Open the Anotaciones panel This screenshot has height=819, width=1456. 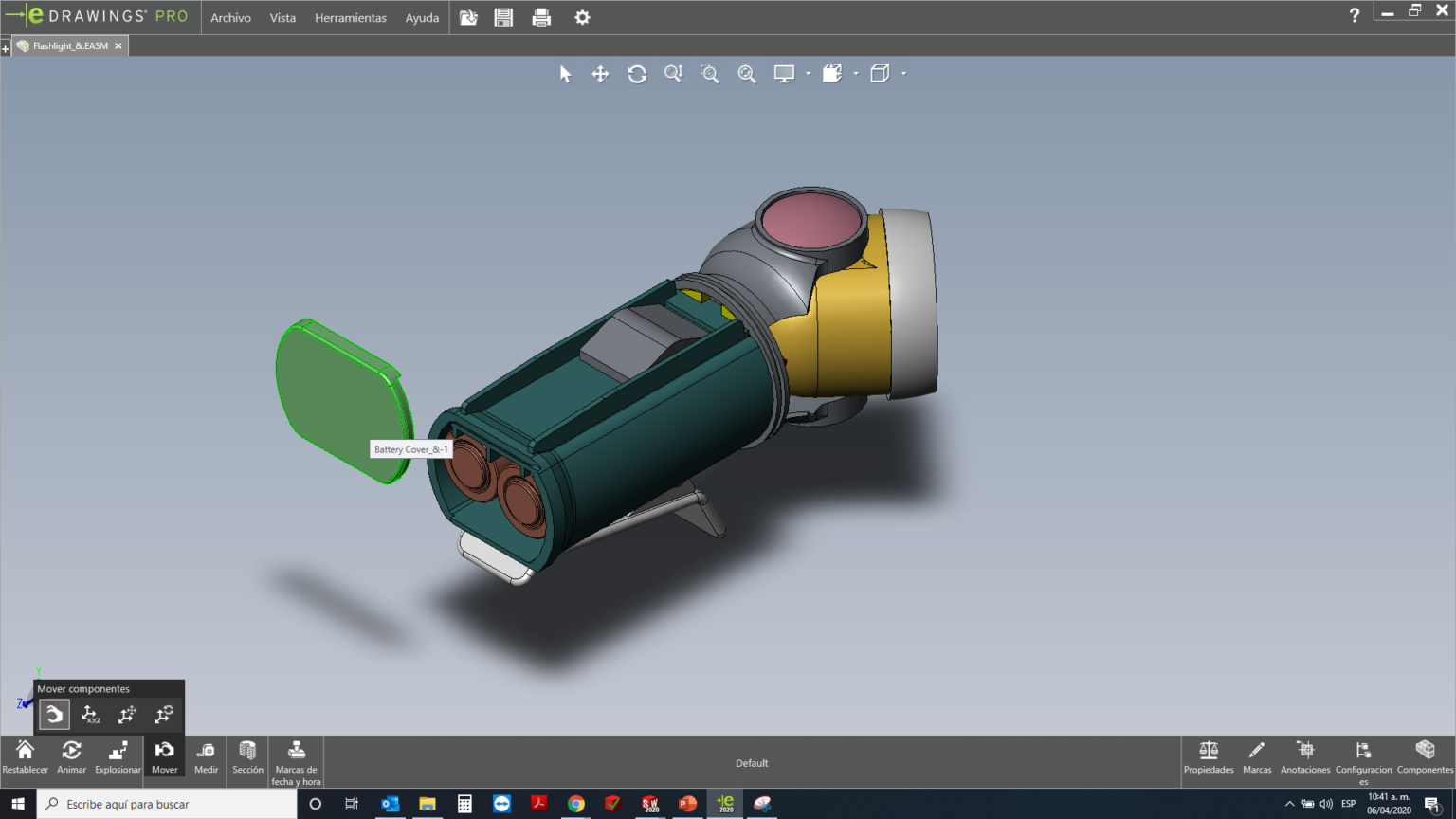(x=1305, y=756)
